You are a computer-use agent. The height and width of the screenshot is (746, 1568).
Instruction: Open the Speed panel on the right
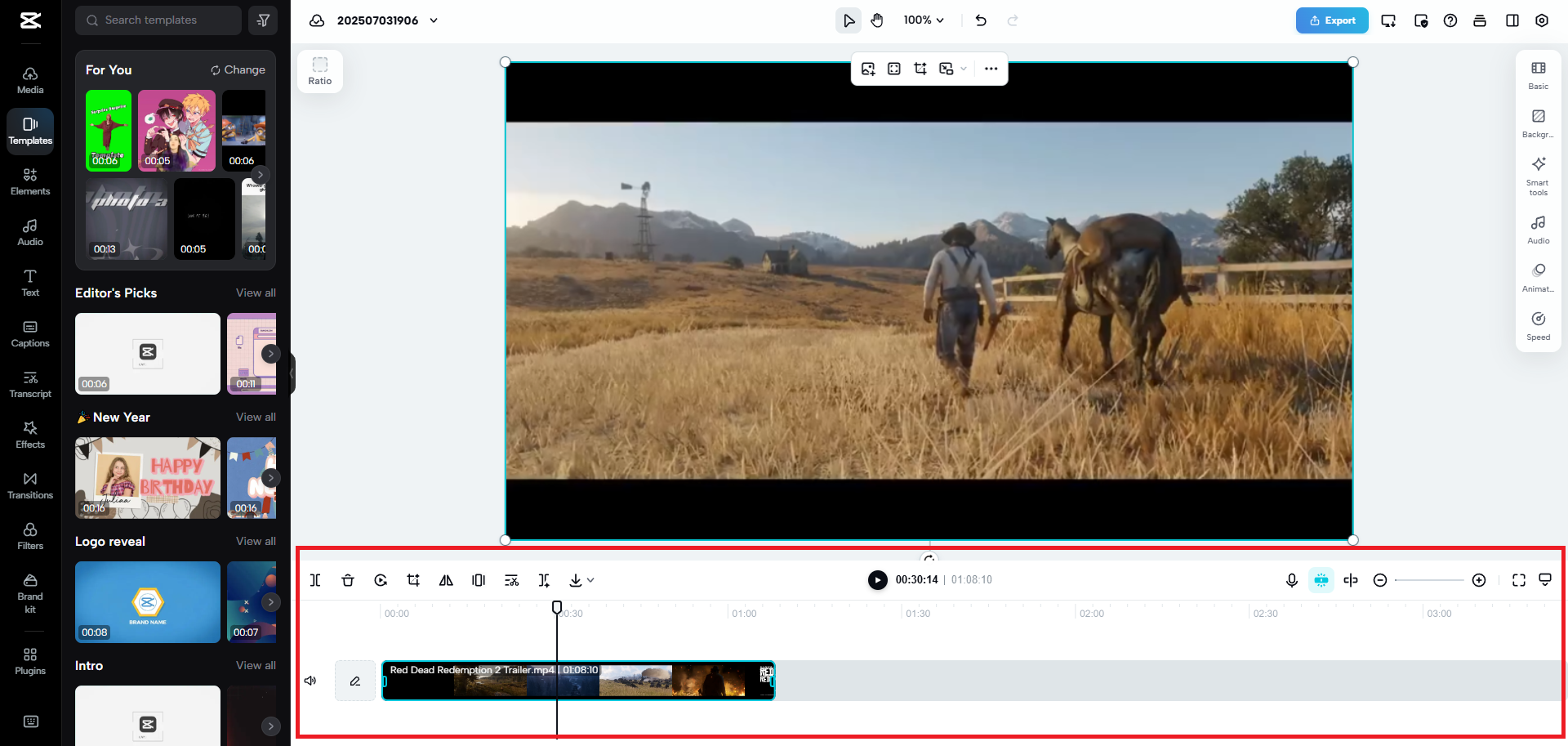click(x=1538, y=325)
